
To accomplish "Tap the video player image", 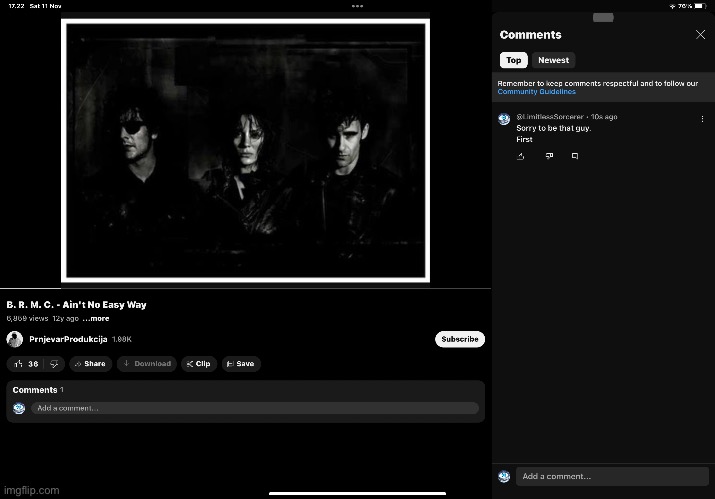I will [x=245, y=151].
